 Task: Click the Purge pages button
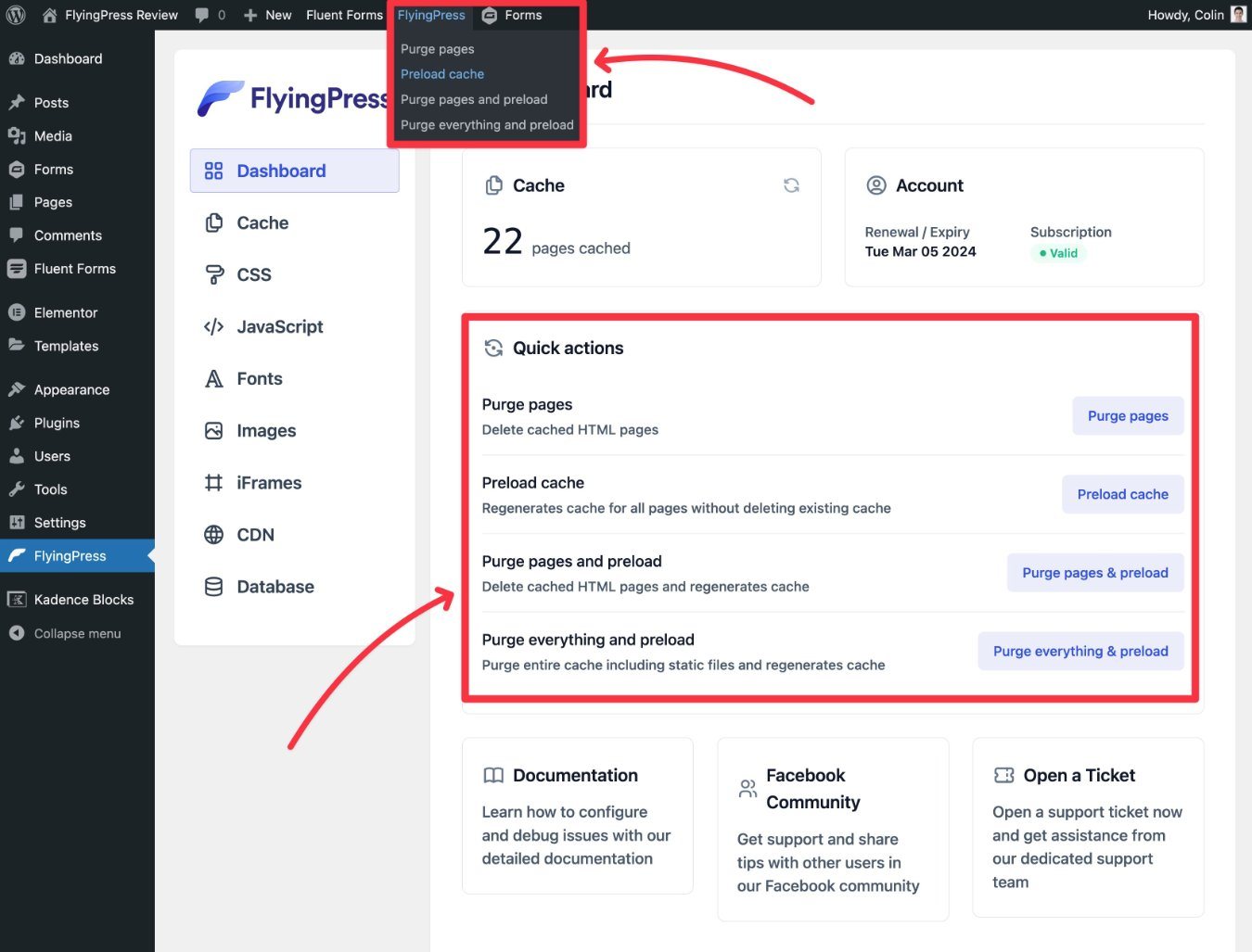(x=1128, y=416)
